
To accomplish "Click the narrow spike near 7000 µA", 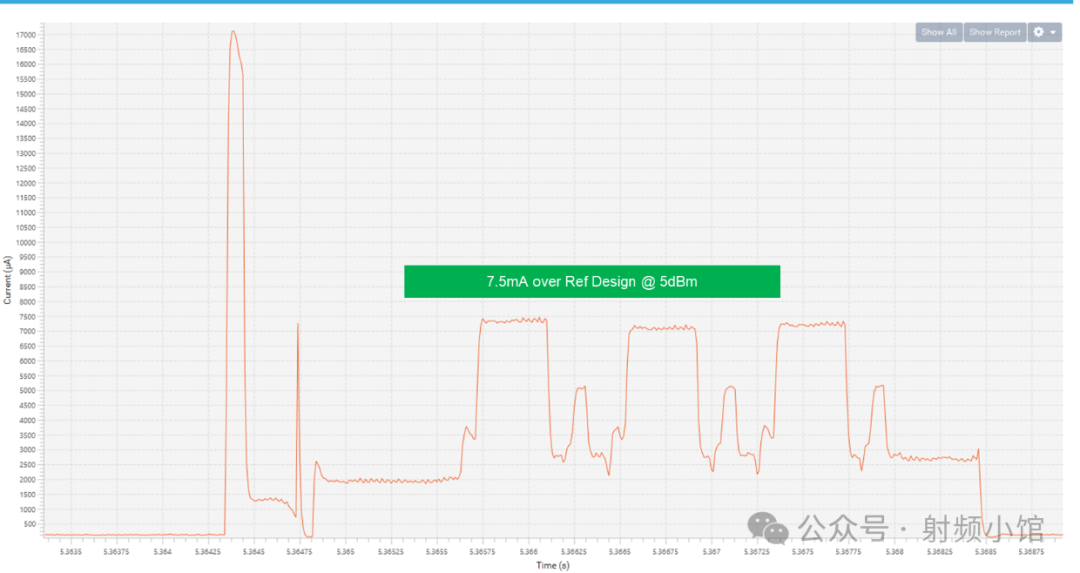I will click(298, 326).
